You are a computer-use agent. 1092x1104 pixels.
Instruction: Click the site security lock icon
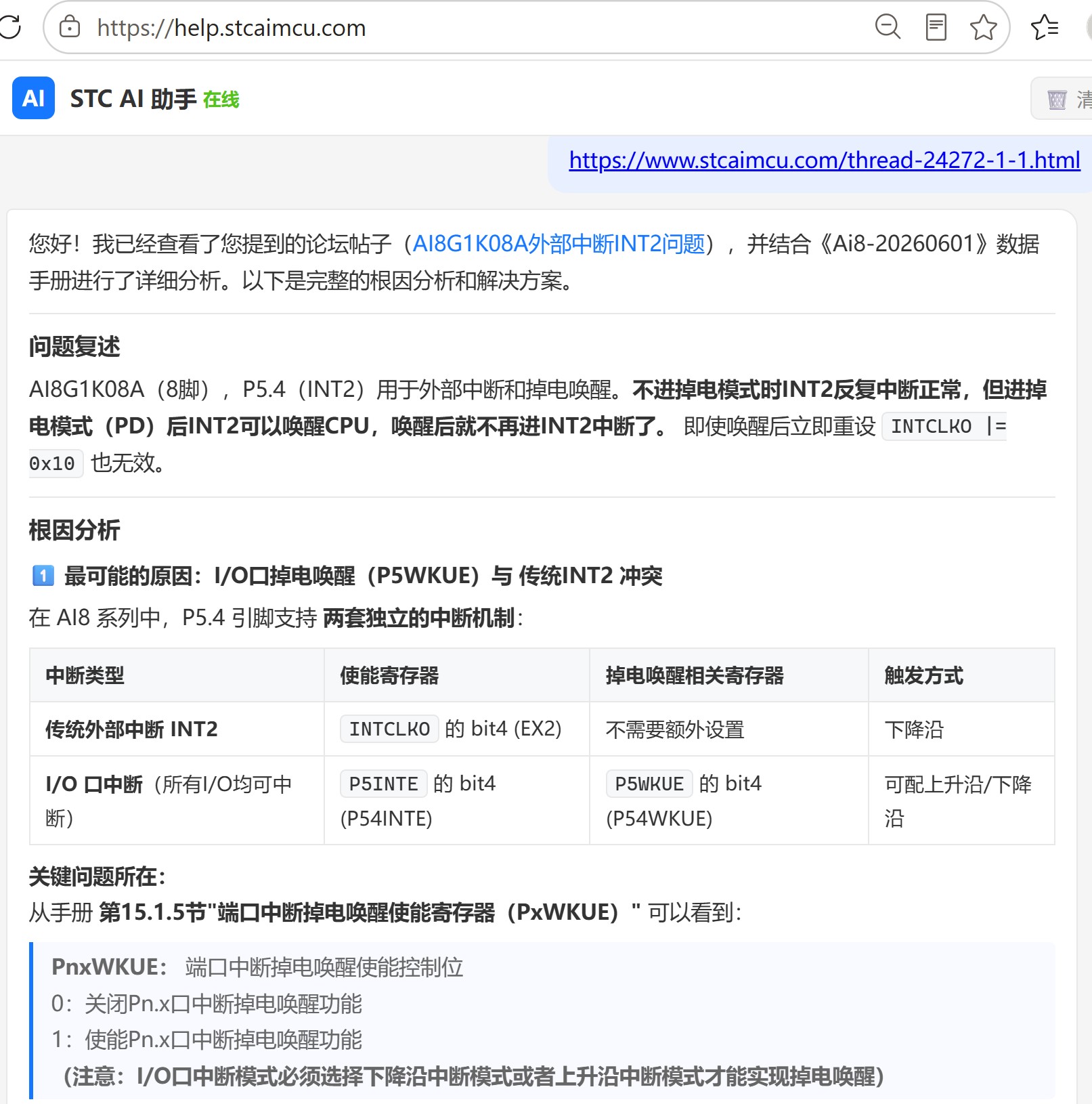coord(70,27)
